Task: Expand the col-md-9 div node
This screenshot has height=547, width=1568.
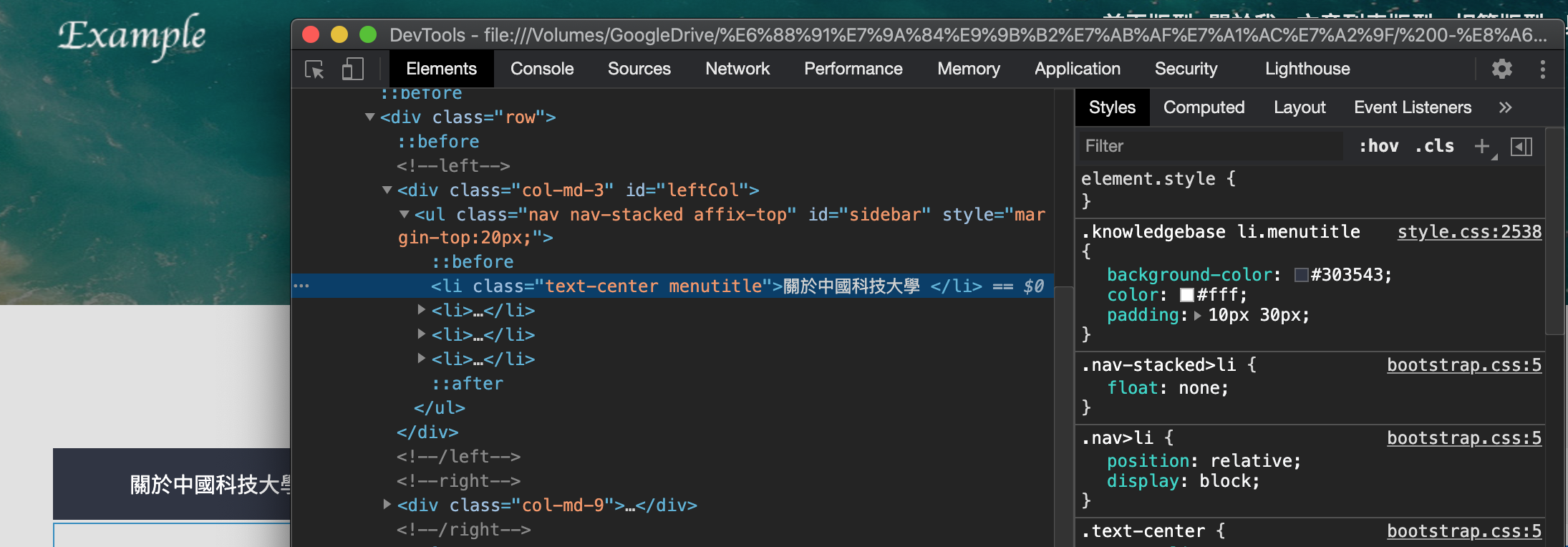Action: pos(387,505)
